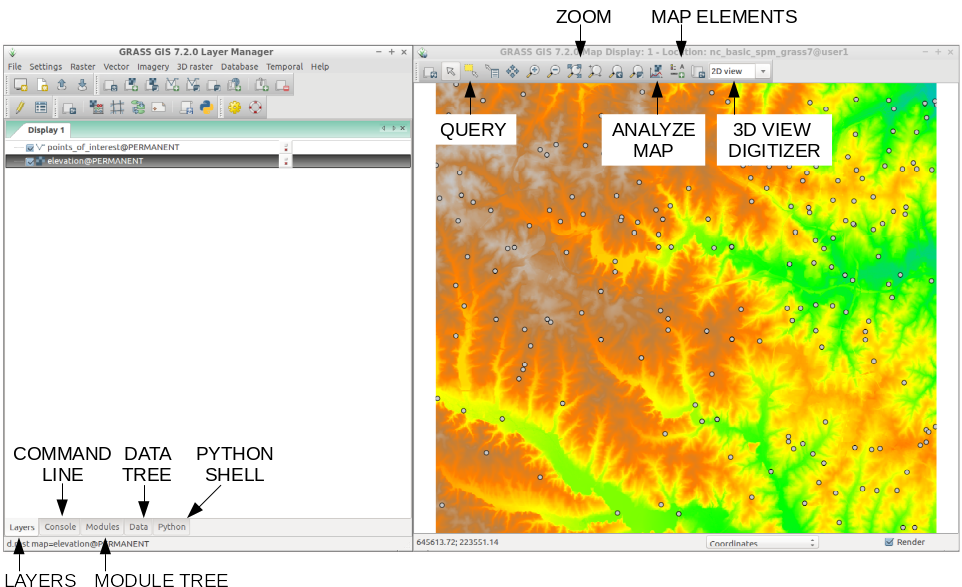Viewport: 962px width, 587px height.
Task: Click the Query raster/vector map tool
Action: pos(470,71)
